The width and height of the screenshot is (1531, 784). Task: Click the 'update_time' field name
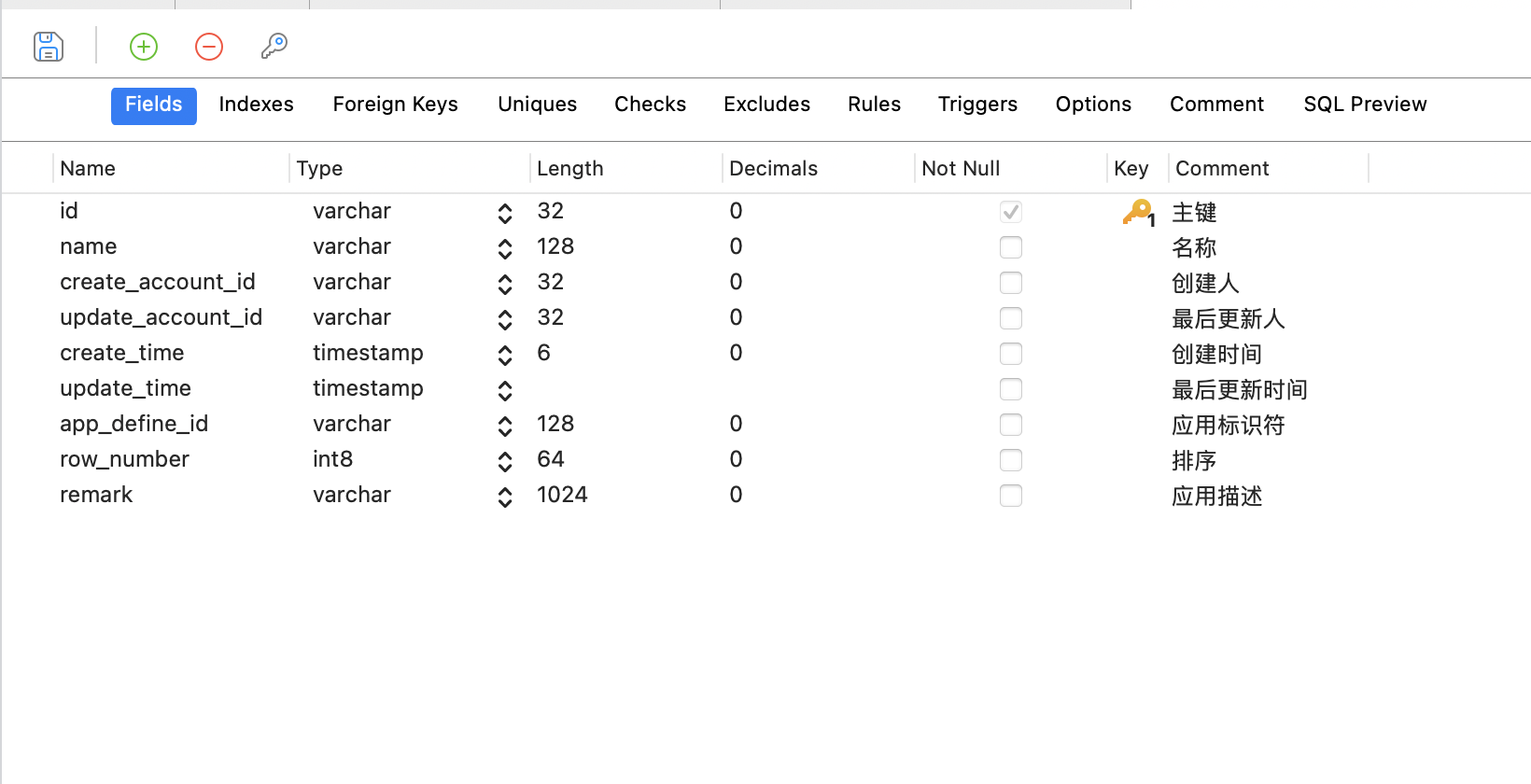[x=126, y=389]
